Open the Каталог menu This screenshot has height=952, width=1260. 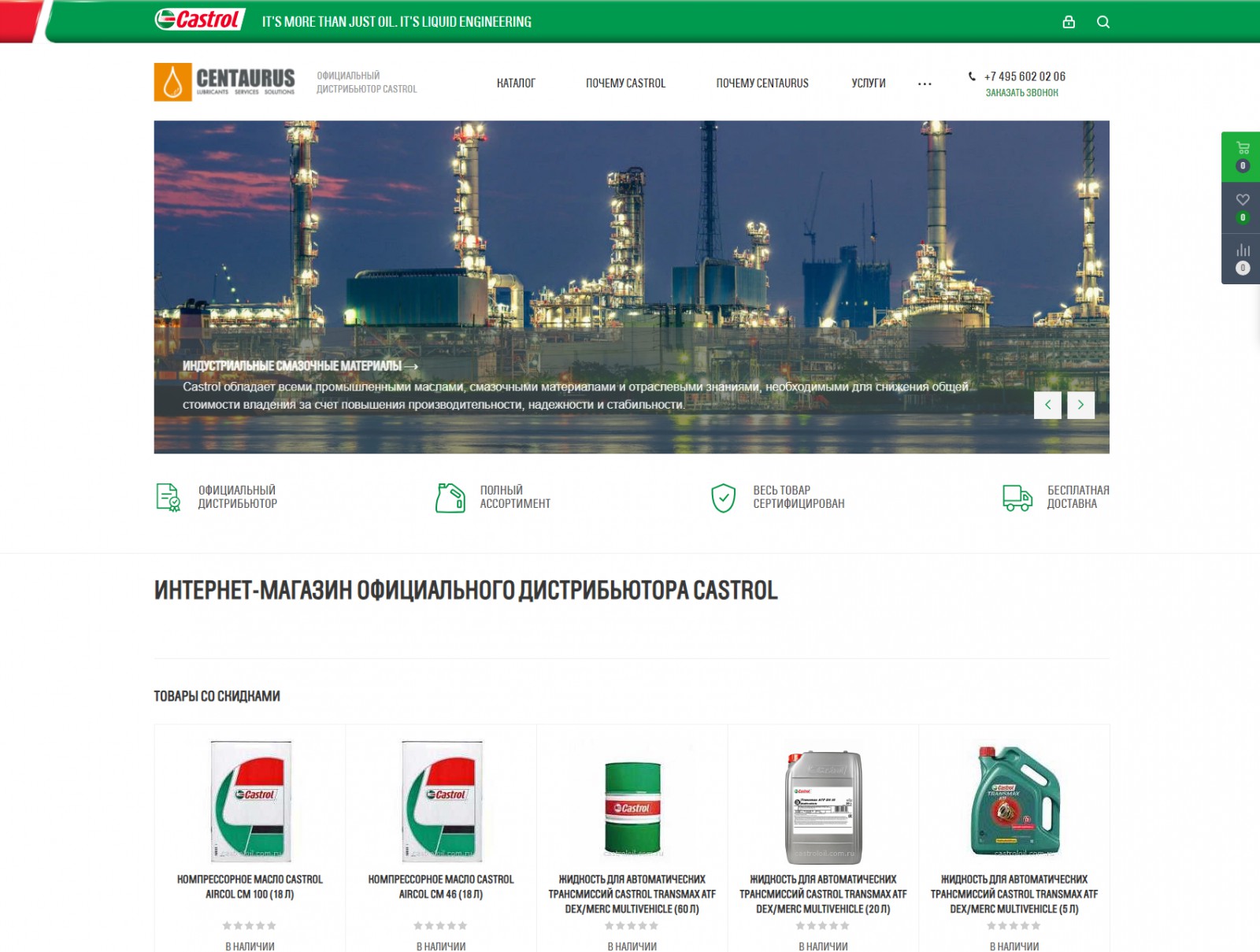click(516, 83)
